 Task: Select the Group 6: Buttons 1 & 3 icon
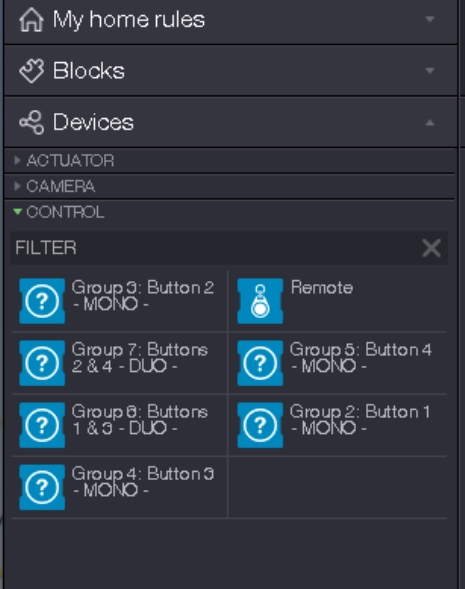(42, 425)
